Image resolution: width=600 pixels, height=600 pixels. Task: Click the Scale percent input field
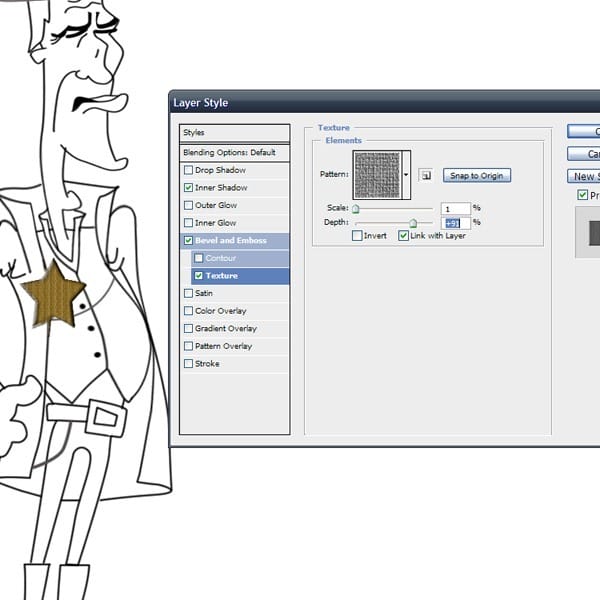coord(455,209)
